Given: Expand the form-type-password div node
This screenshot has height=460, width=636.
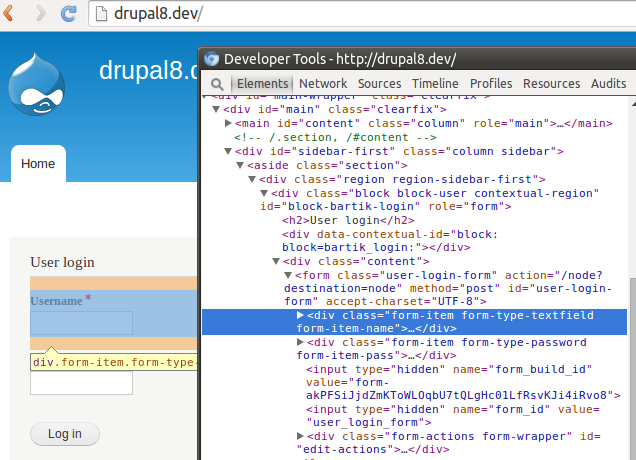Looking at the screenshot, I should coord(300,342).
